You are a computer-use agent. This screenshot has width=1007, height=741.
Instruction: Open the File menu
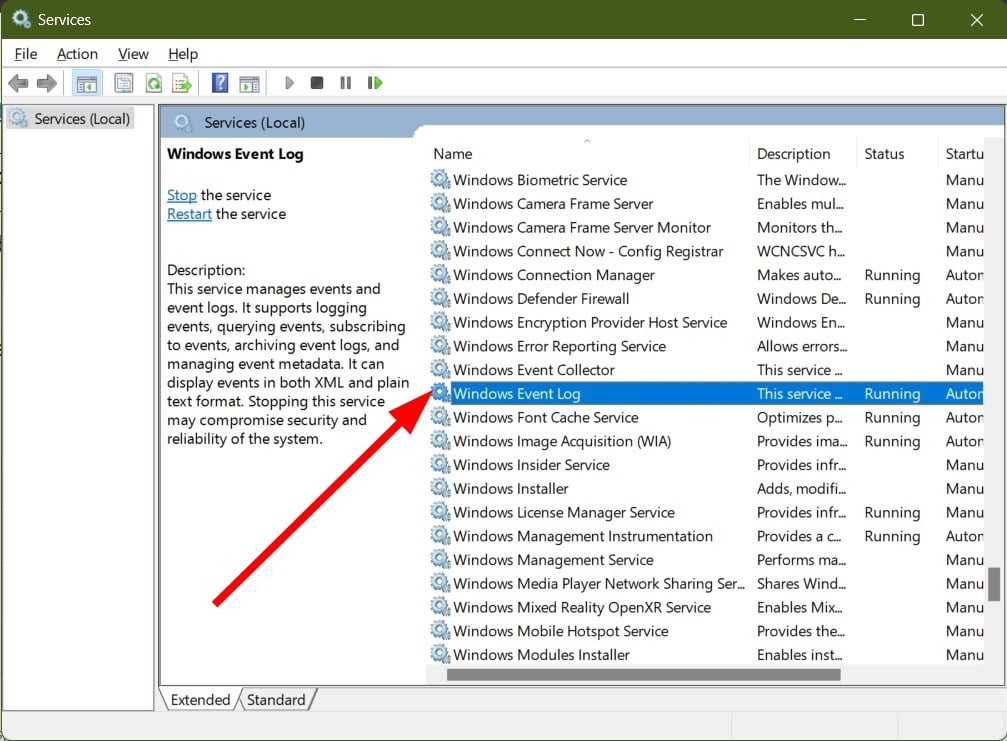click(26, 54)
